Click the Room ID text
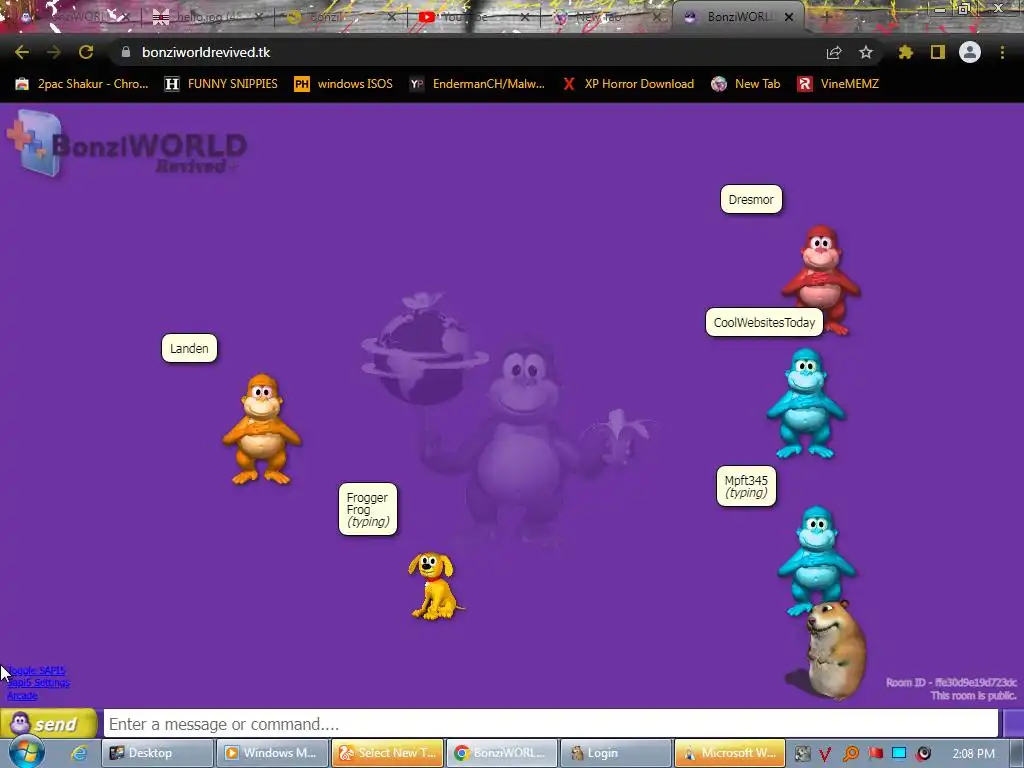Screen dimensions: 1024x768 951,682
